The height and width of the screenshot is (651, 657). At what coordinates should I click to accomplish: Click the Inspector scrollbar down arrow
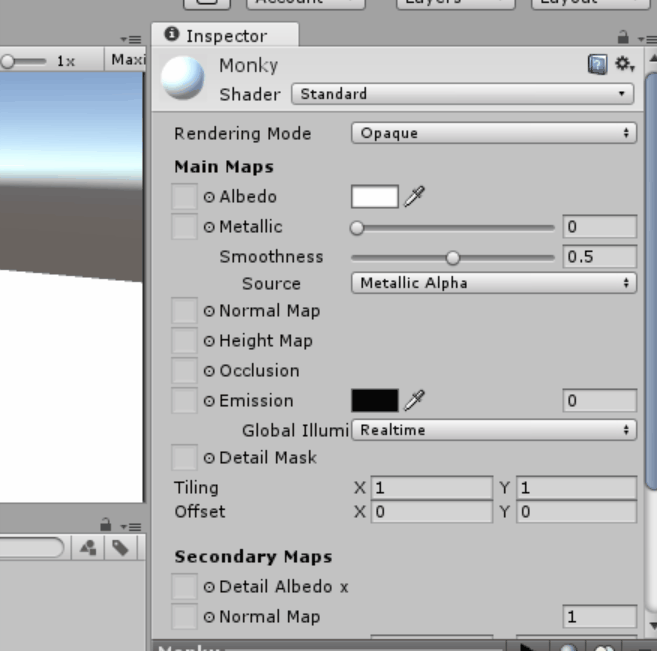[x=652, y=626]
